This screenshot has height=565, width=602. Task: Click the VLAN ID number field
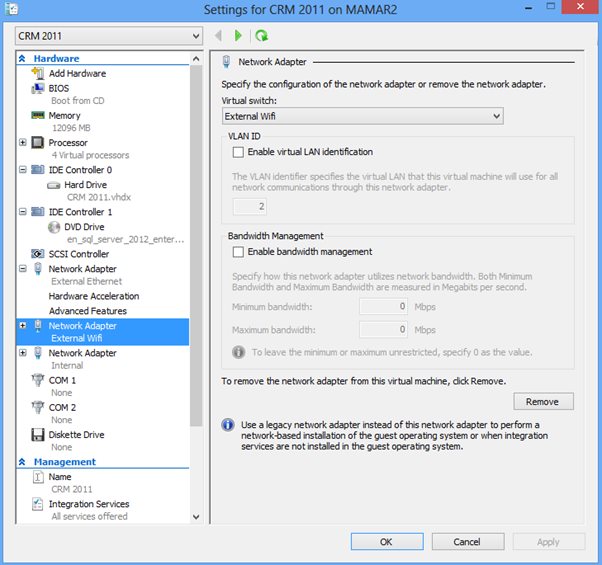pos(248,206)
